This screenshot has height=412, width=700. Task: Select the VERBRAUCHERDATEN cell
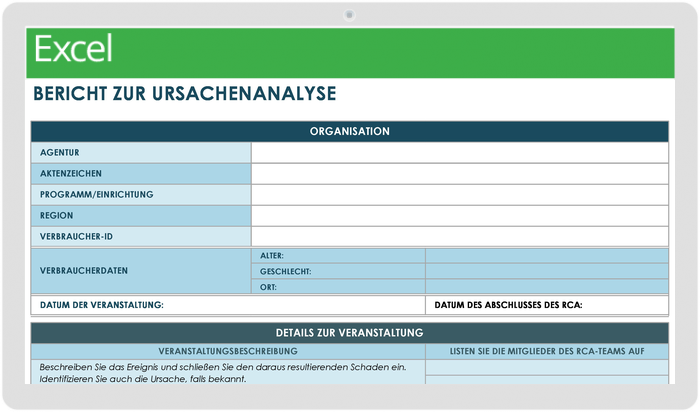tap(141, 271)
